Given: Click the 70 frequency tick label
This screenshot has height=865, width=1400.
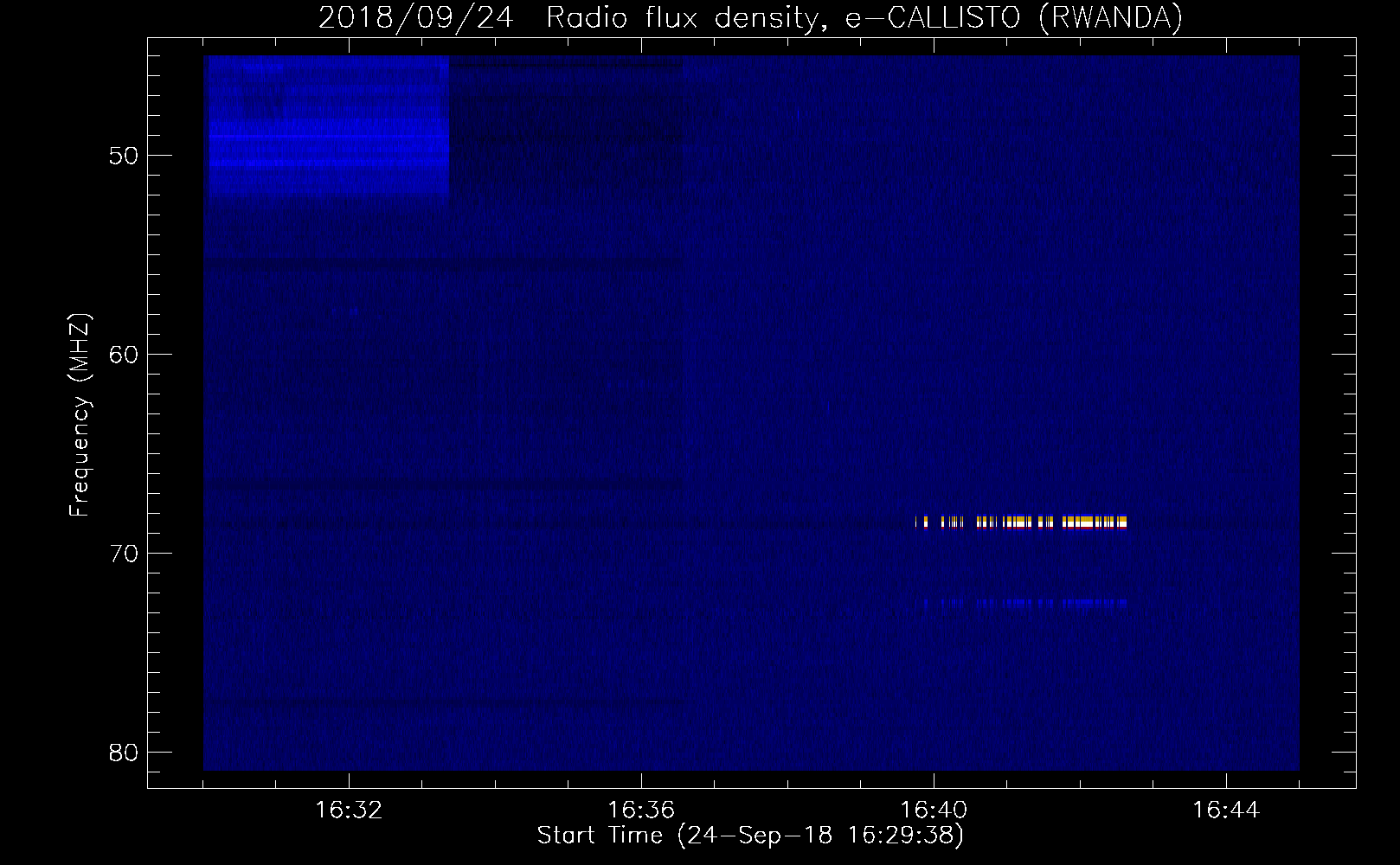Looking at the screenshot, I should tap(124, 554).
